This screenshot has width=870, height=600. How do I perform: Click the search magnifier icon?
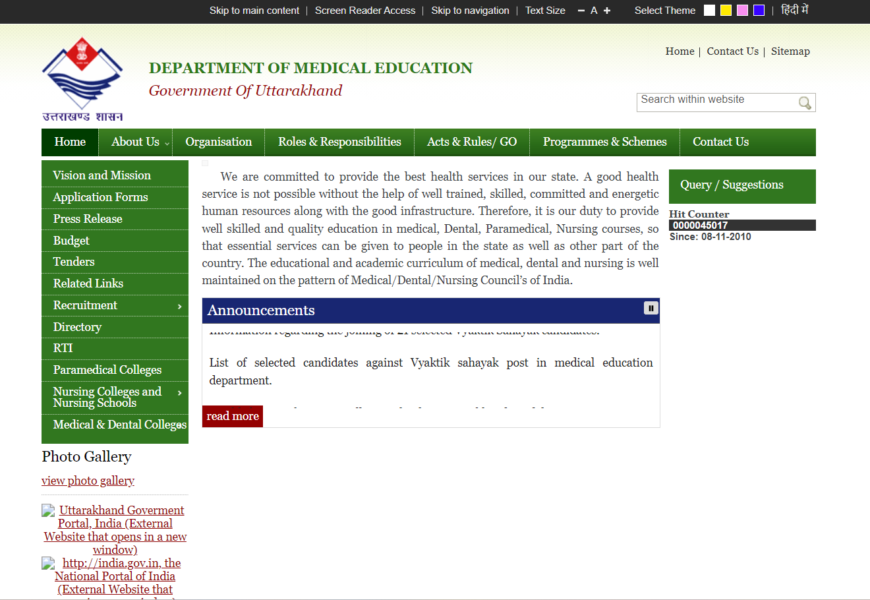pyautogui.click(x=805, y=103)
